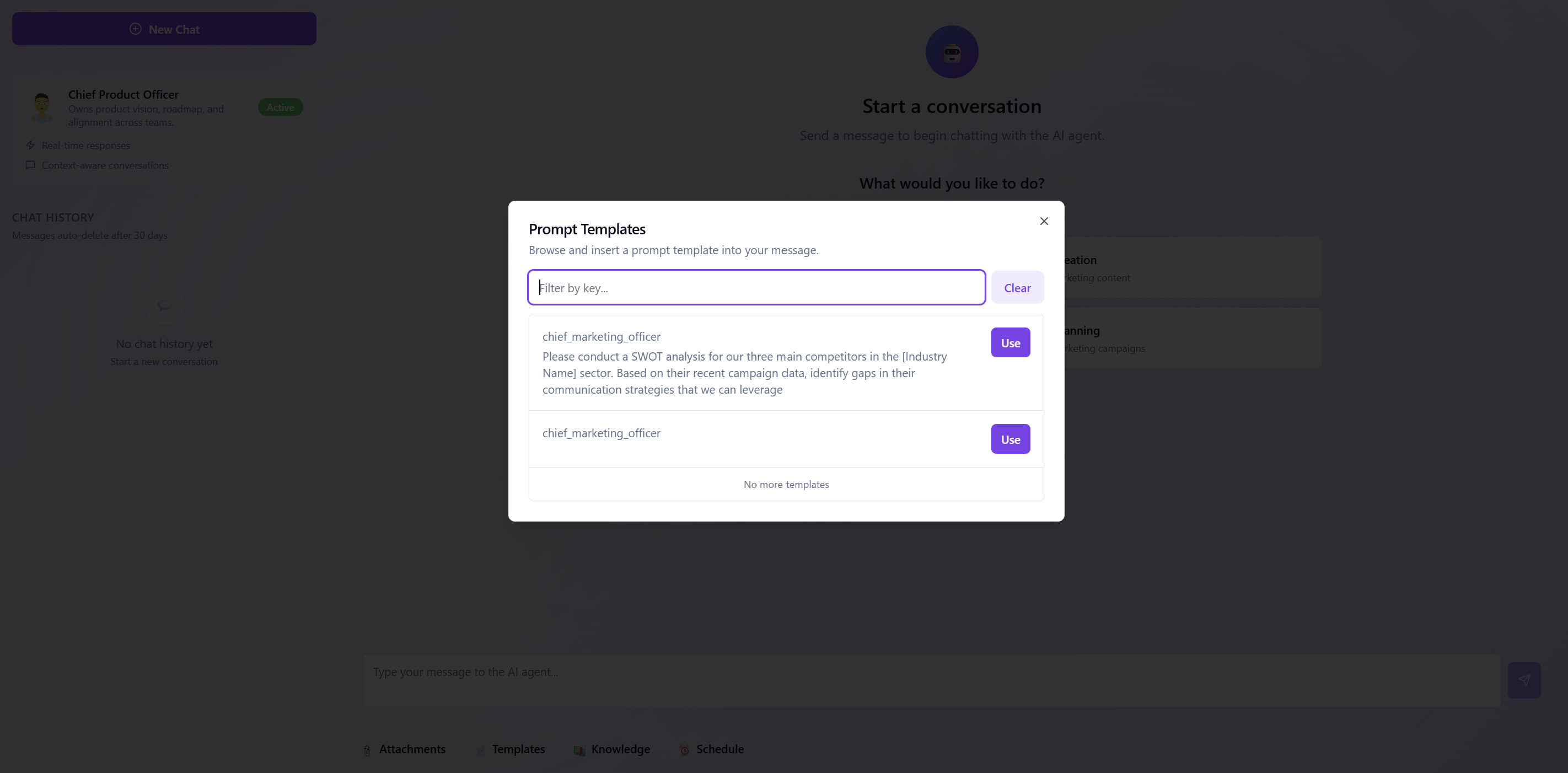Click the lightning Real-time responses icon
The image size is (1568, 773).
point(30,145)
